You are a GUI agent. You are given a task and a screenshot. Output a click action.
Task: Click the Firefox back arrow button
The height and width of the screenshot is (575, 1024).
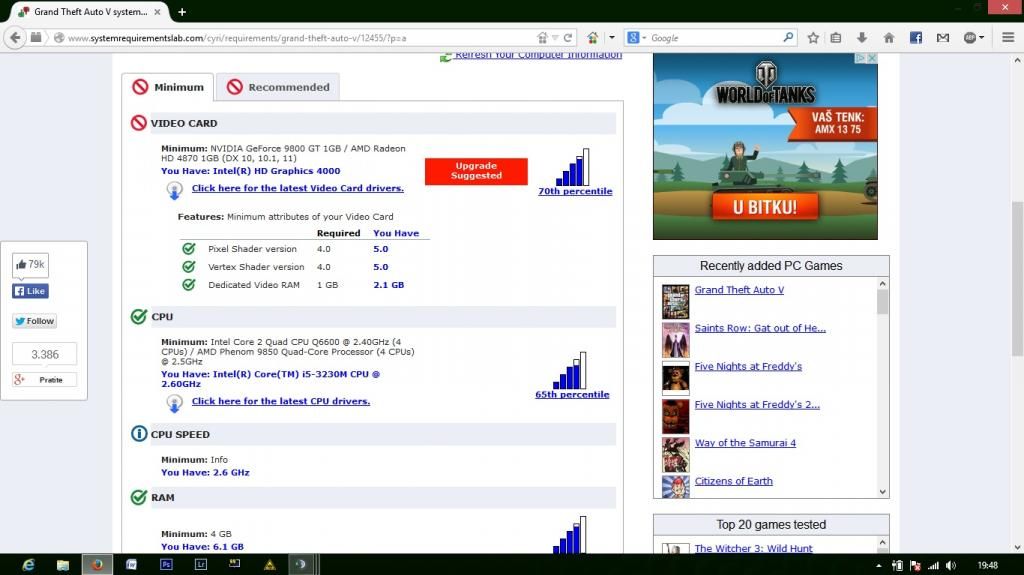(14, 38)
